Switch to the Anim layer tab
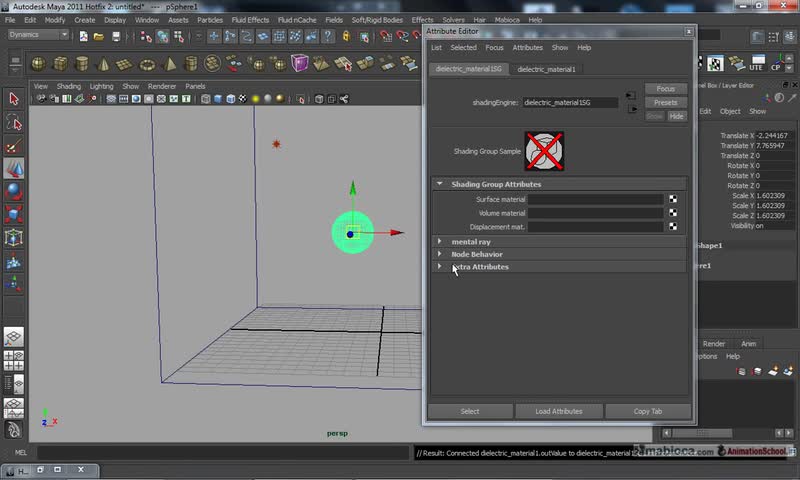This screenshot has height=480, width=800. (748, 344)
